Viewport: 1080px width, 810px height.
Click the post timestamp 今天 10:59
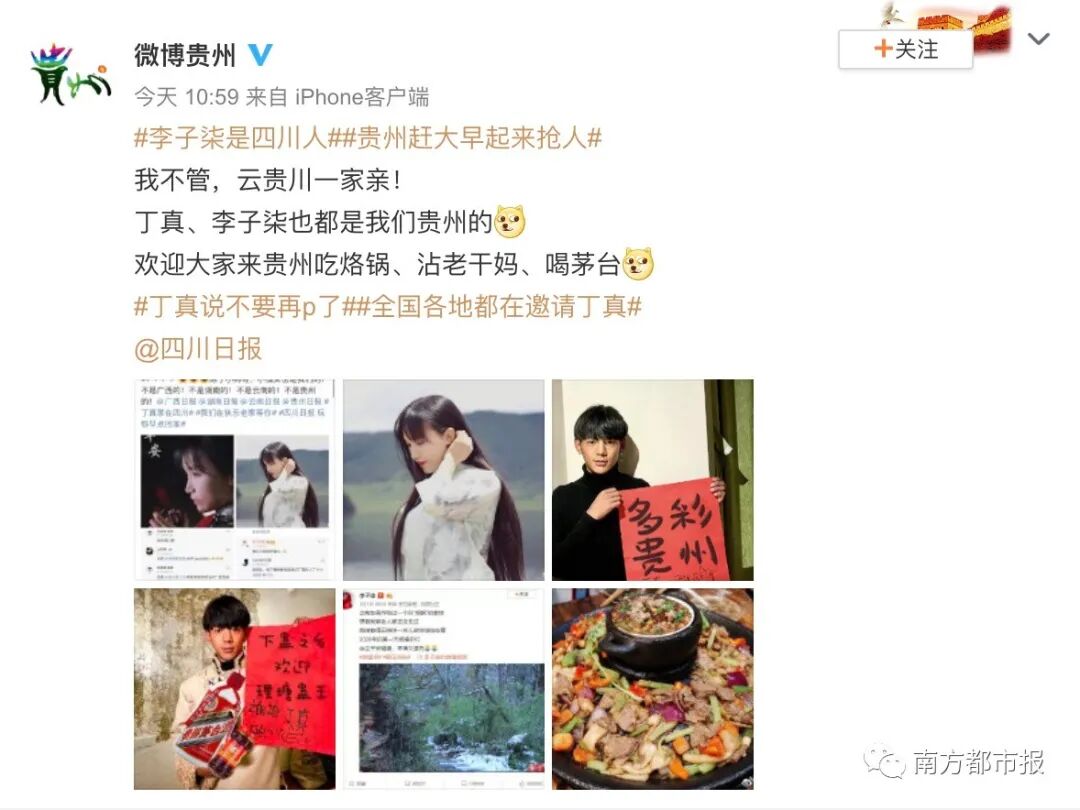[187, 97]
